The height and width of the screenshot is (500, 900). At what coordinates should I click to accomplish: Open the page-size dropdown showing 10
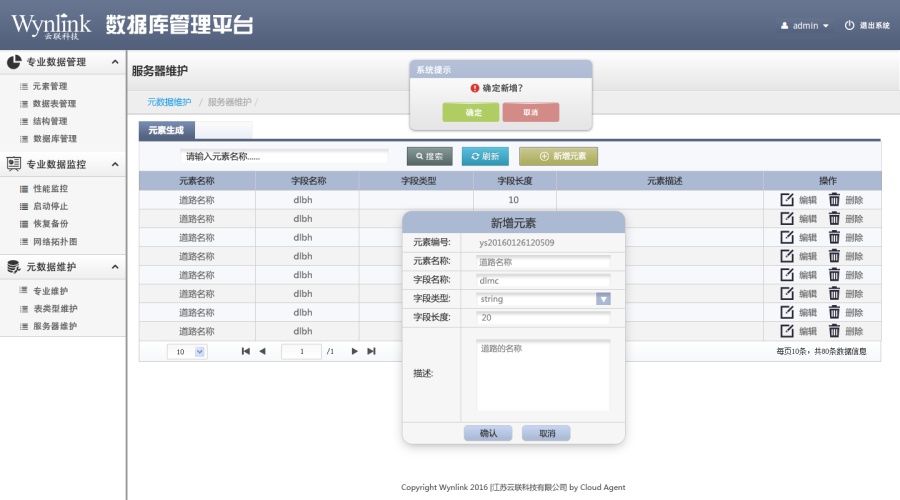pos(187,351)
